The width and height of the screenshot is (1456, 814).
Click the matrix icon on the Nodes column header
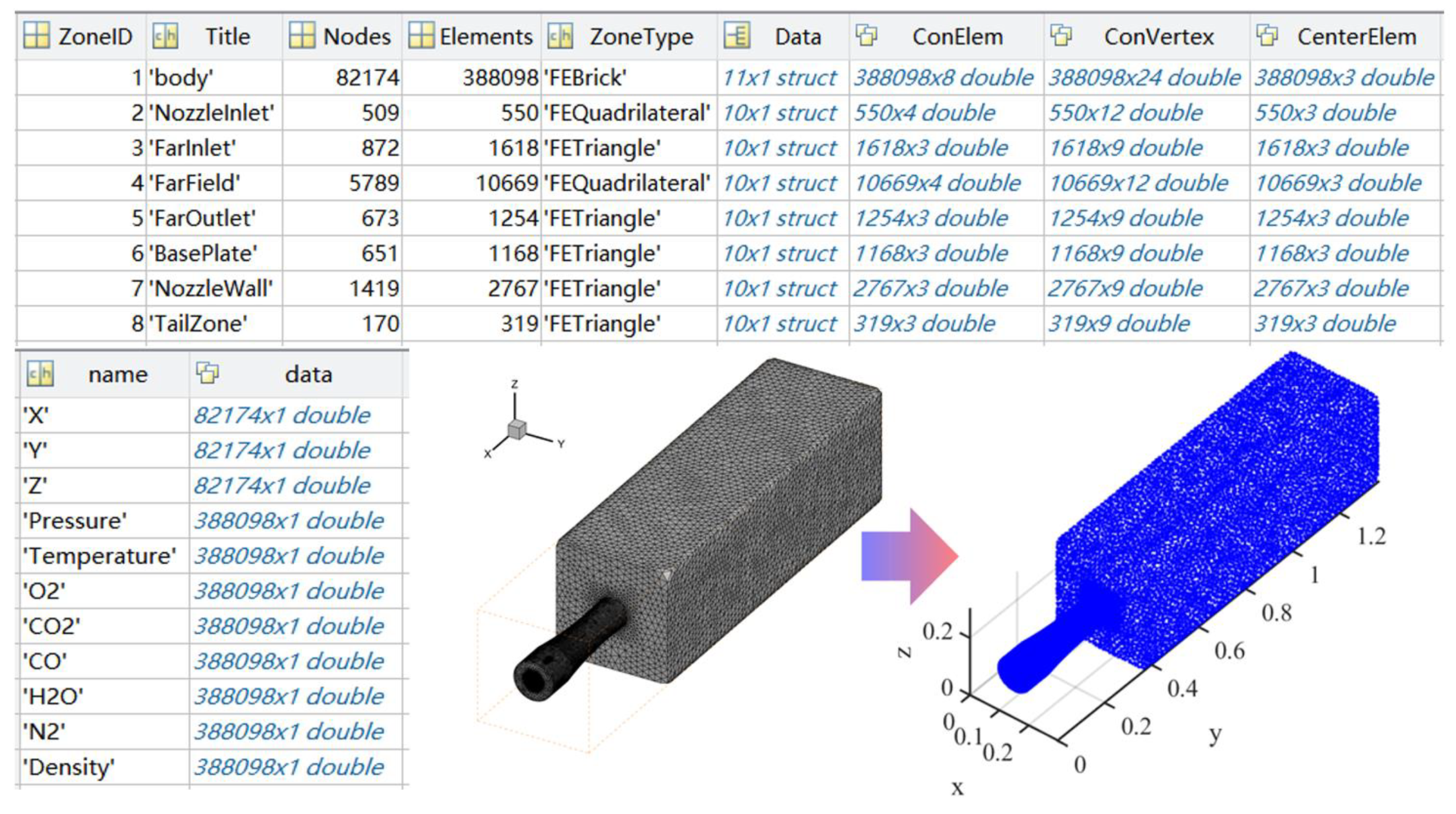[x=304, y=36]
